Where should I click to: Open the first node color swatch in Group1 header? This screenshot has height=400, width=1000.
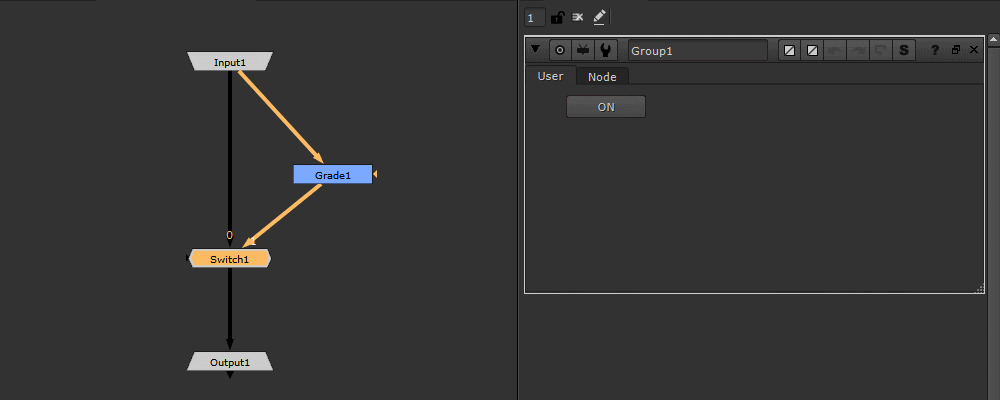790,50
